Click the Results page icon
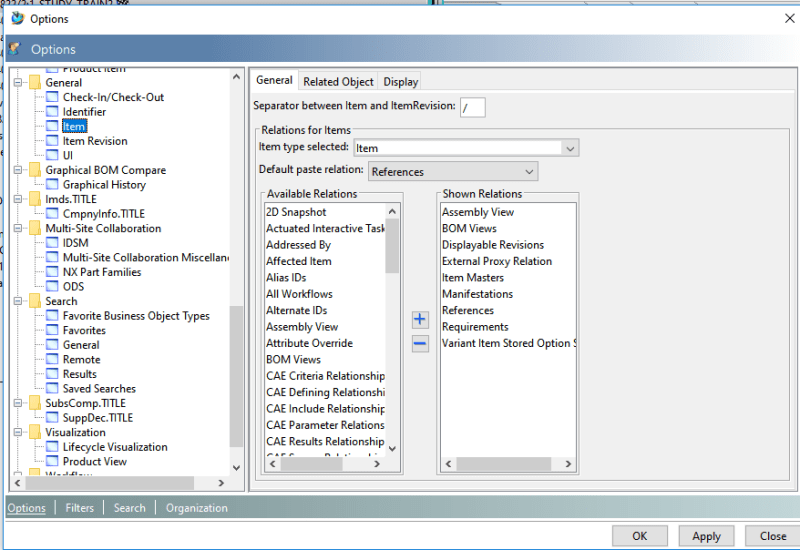800x550 pixels. 52,373
